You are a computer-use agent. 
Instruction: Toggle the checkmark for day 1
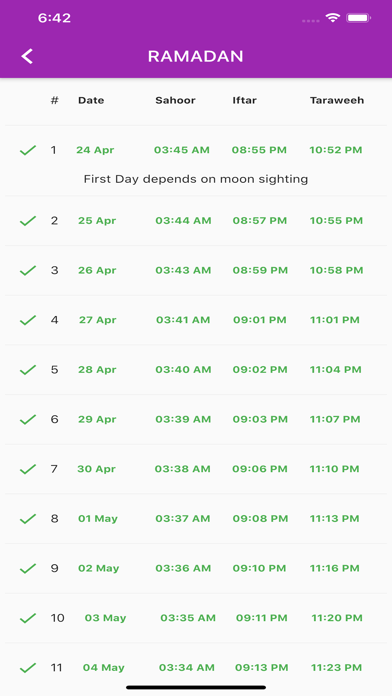28,150
